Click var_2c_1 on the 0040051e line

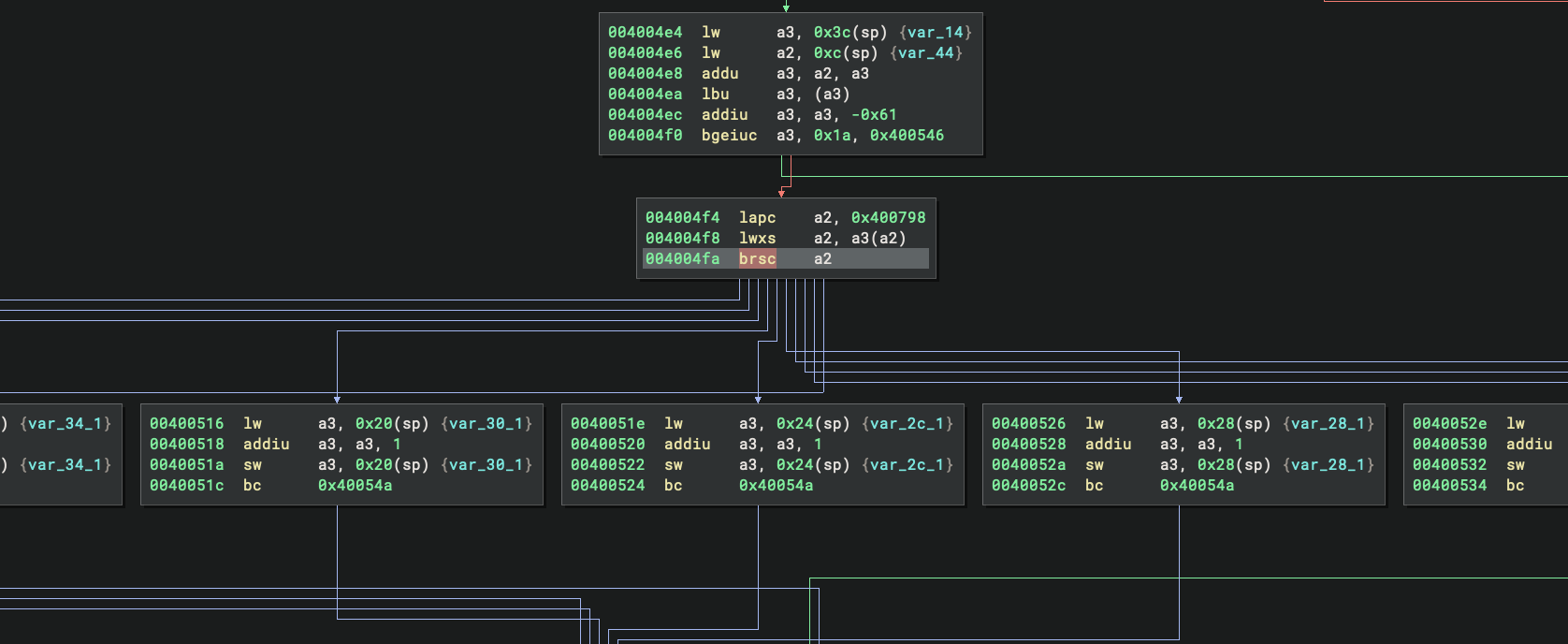(x=907, y=424)
